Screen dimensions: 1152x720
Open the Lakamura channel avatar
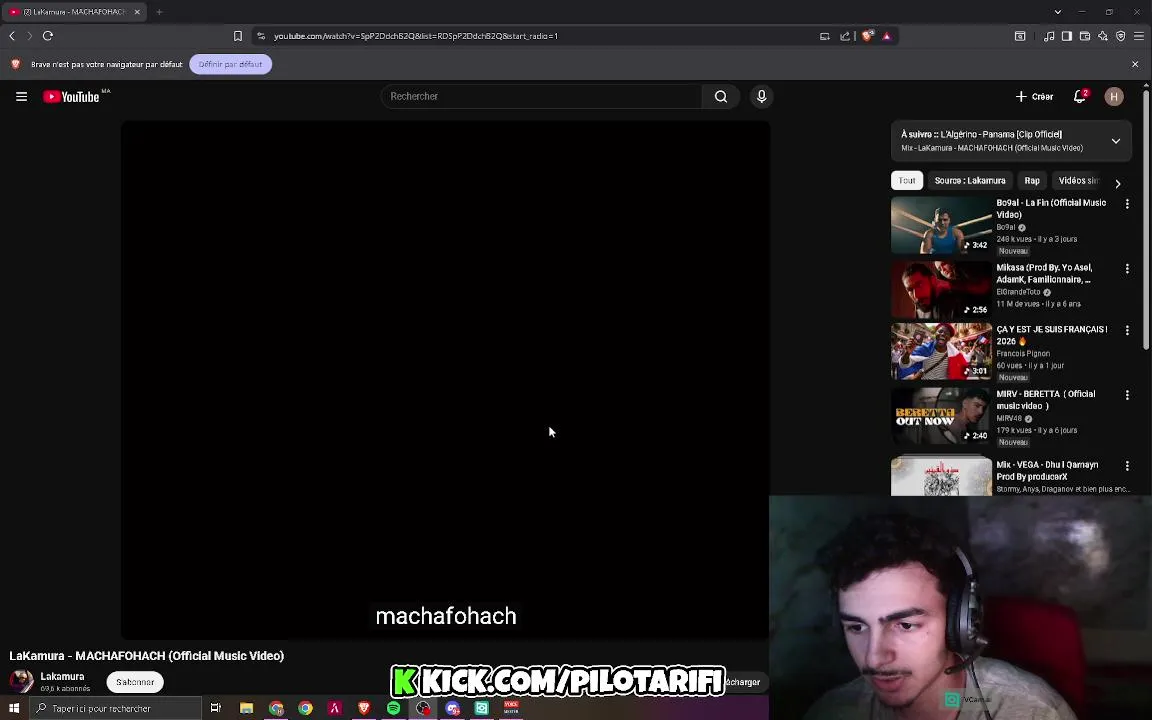pyautogui.click(x=21, y=681)
